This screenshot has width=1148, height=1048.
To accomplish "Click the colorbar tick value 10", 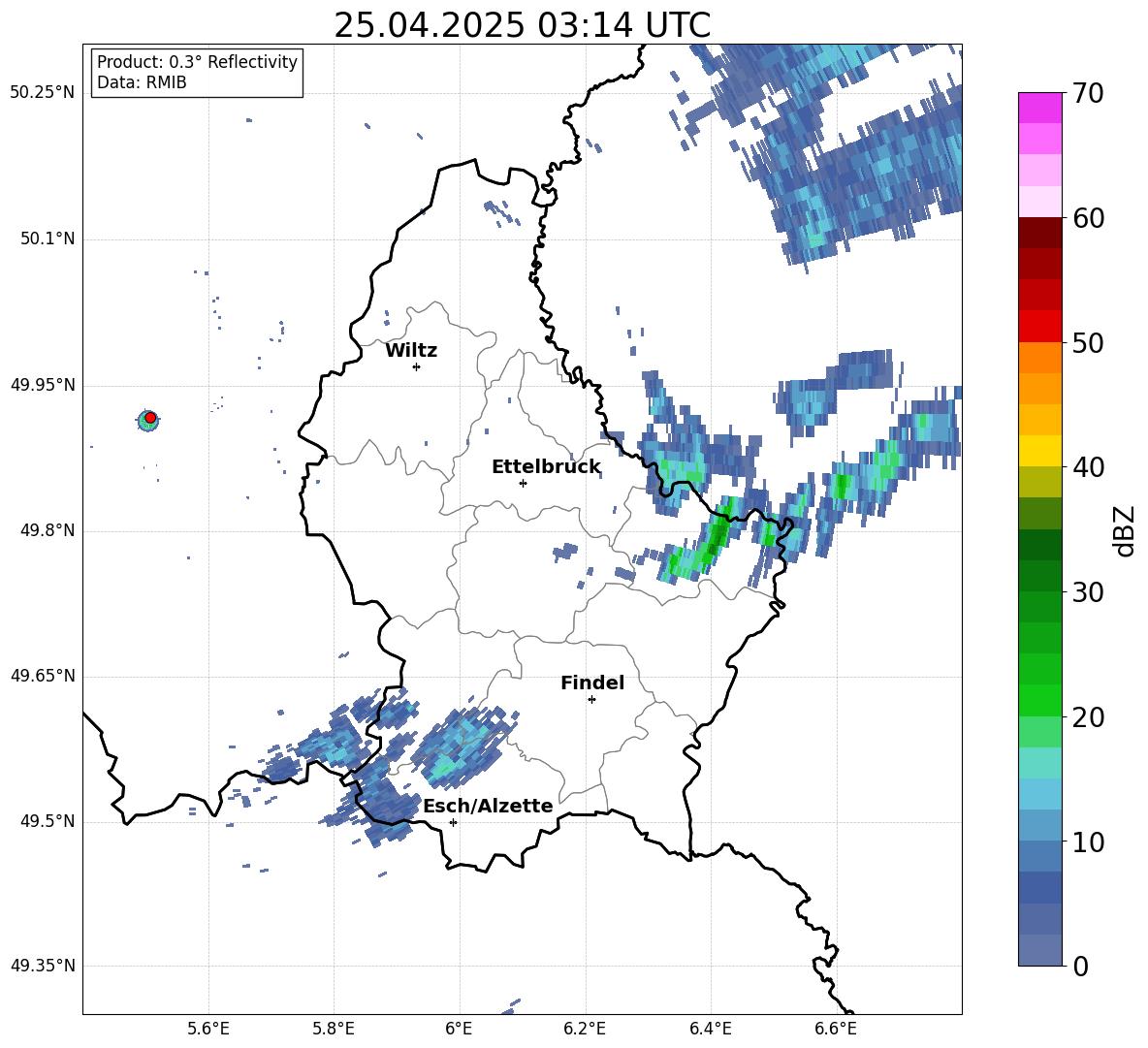I will (1088, 842).
